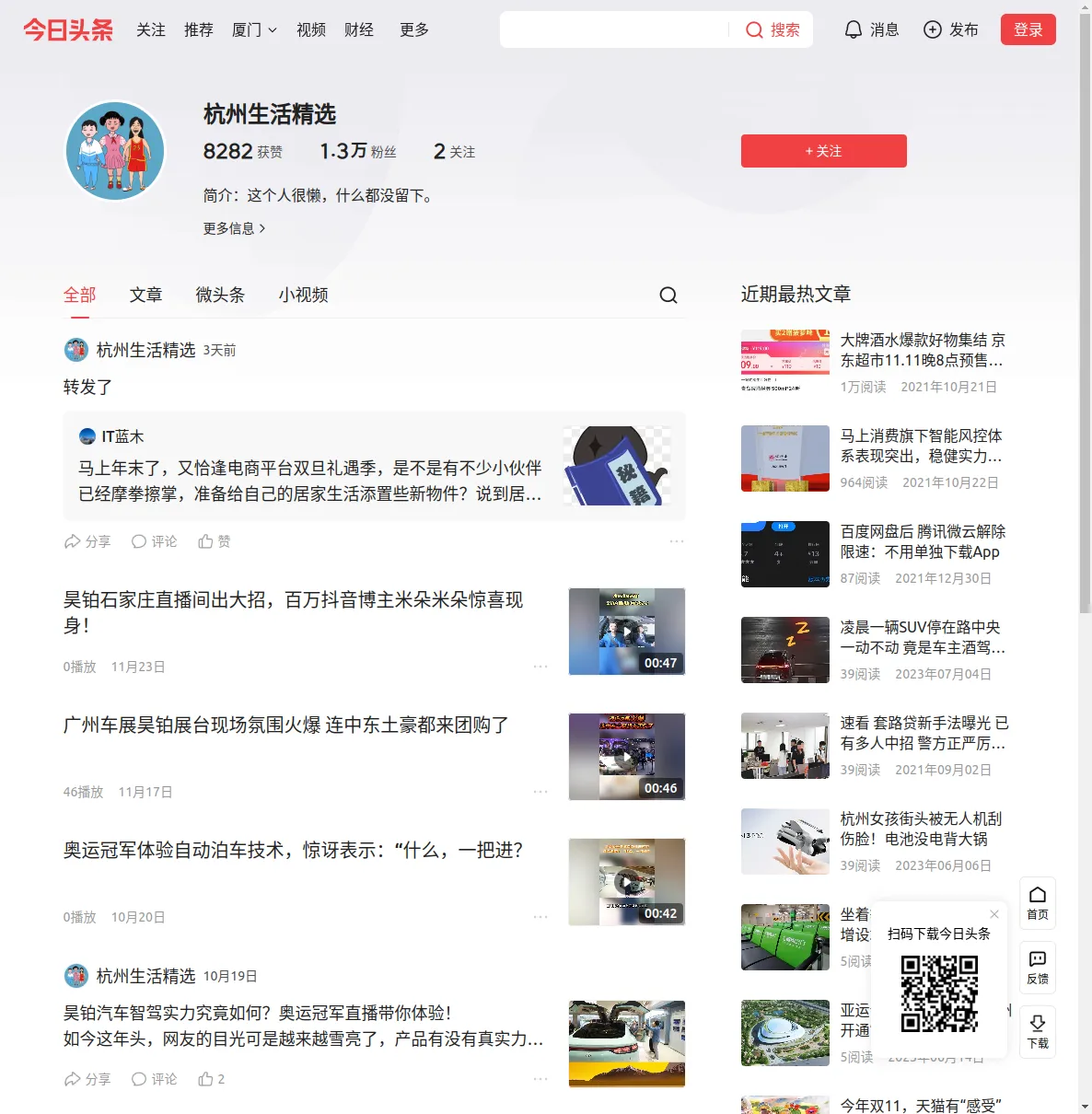This screenshot has width=1092, height=1114.
Task: Click avatar beside 杭州生活精选 10月19日
Action: click(x=76, y=976)
